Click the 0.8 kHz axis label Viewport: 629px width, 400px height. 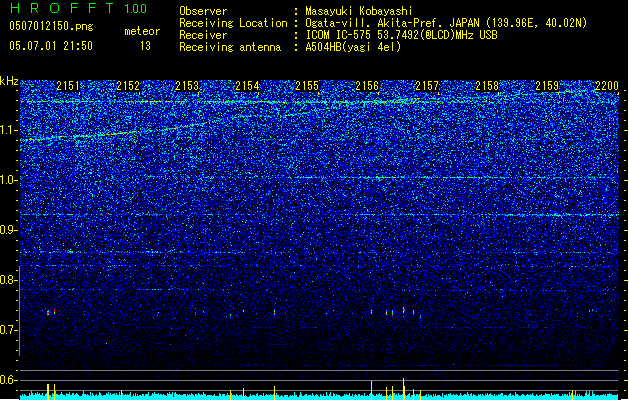pos(9,280)
